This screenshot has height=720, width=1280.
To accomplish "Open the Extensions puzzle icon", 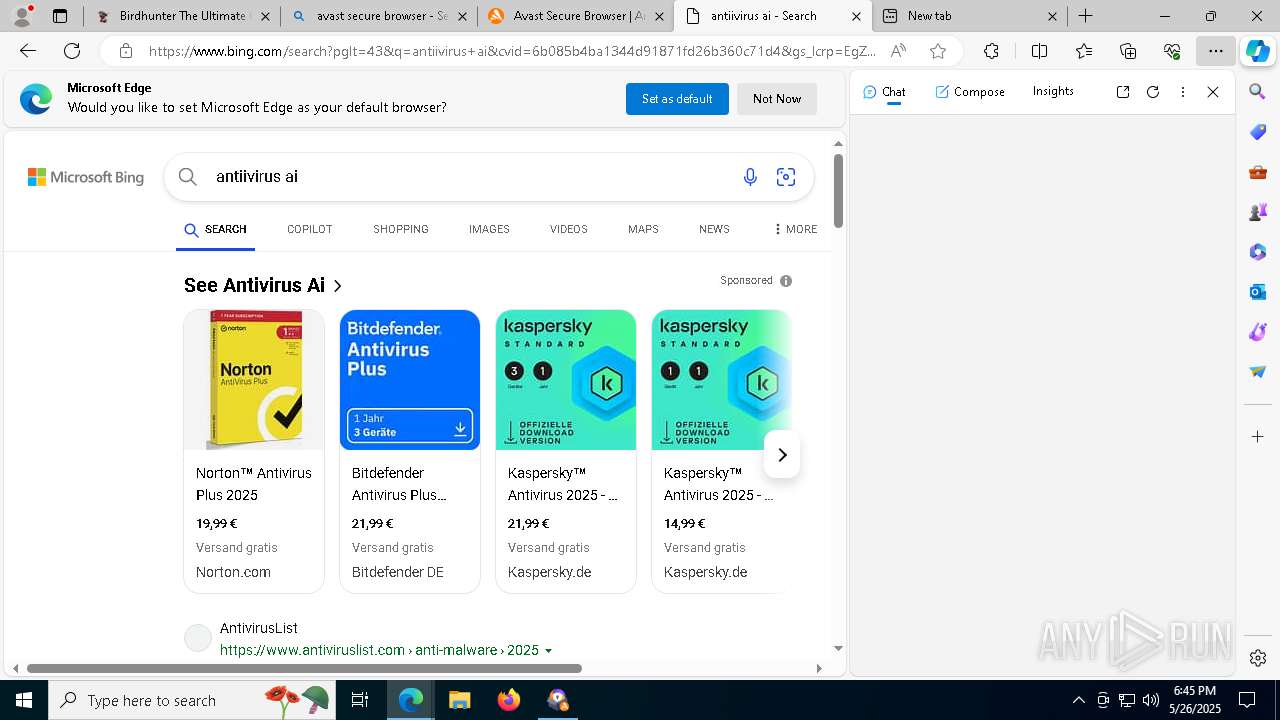I will pyautogui.click(x=991, y=51).
